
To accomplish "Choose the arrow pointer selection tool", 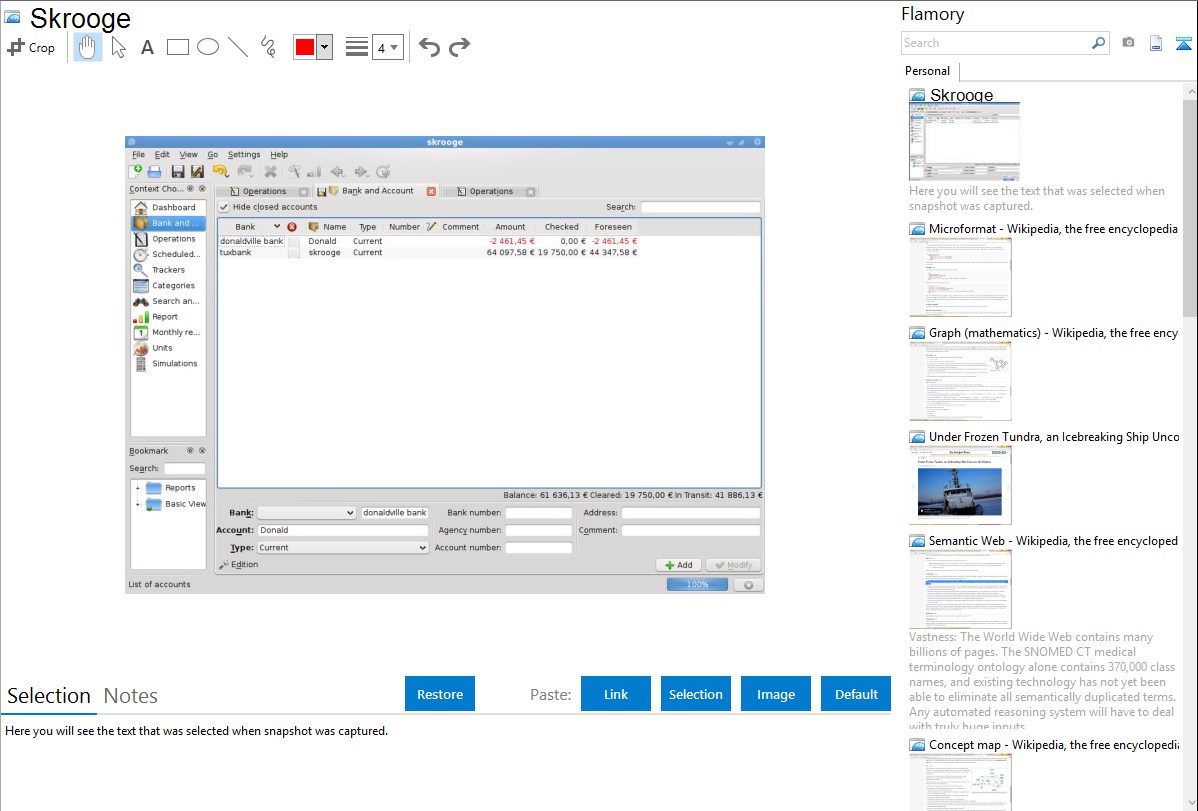I will point(118,47).
